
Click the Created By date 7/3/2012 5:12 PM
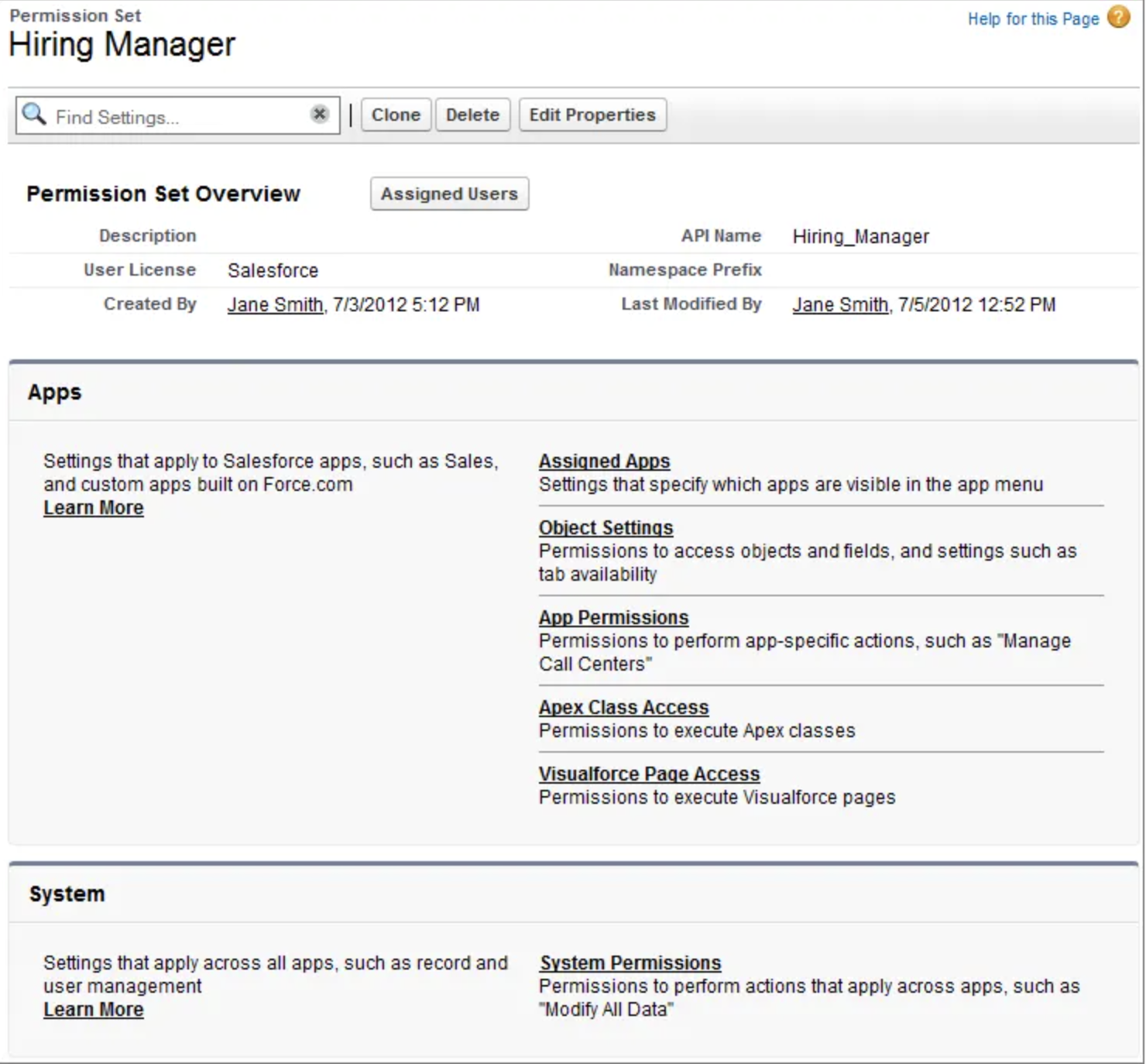407,304
